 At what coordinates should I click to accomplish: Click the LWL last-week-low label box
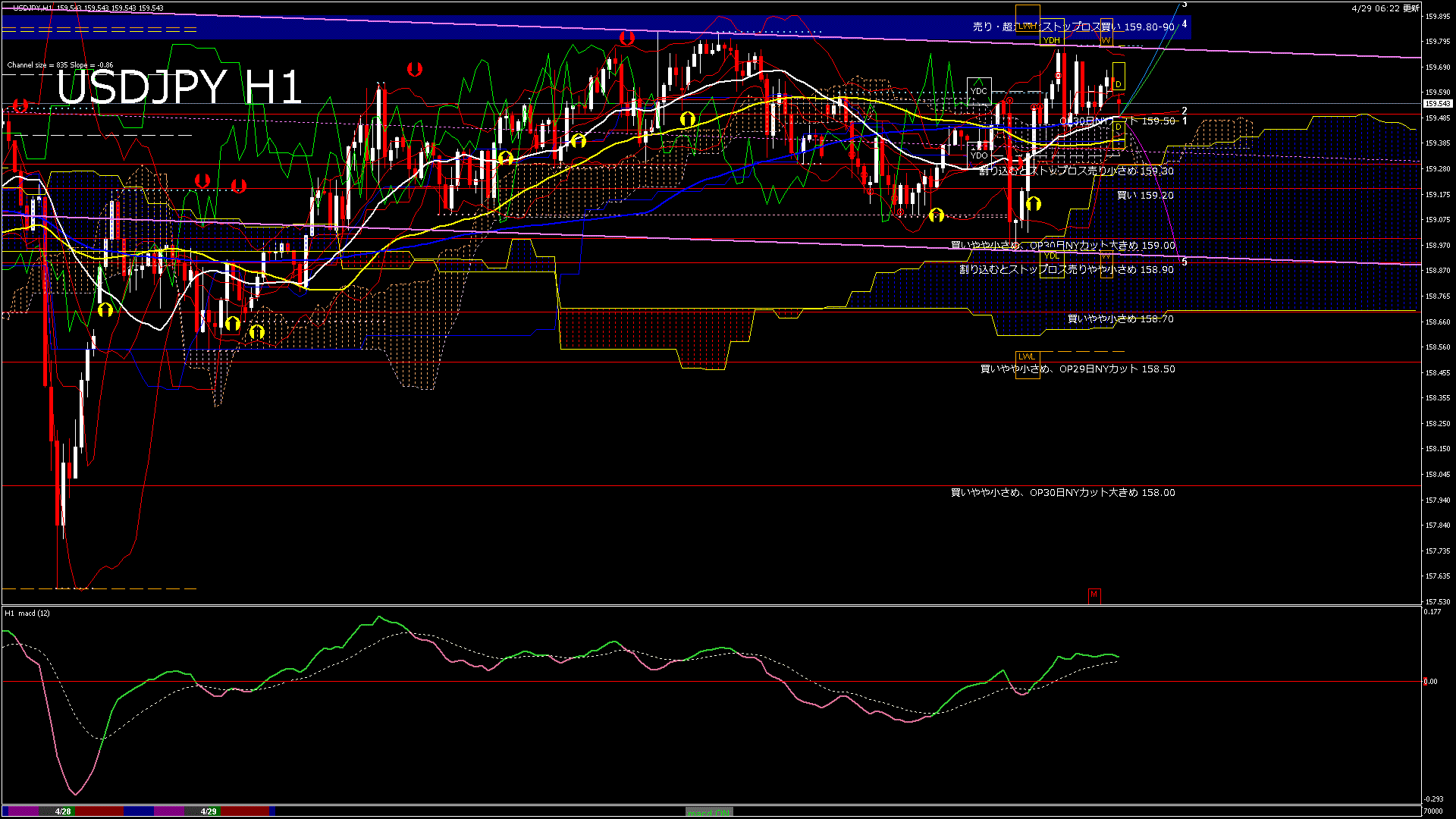(x=1027, y=356)
